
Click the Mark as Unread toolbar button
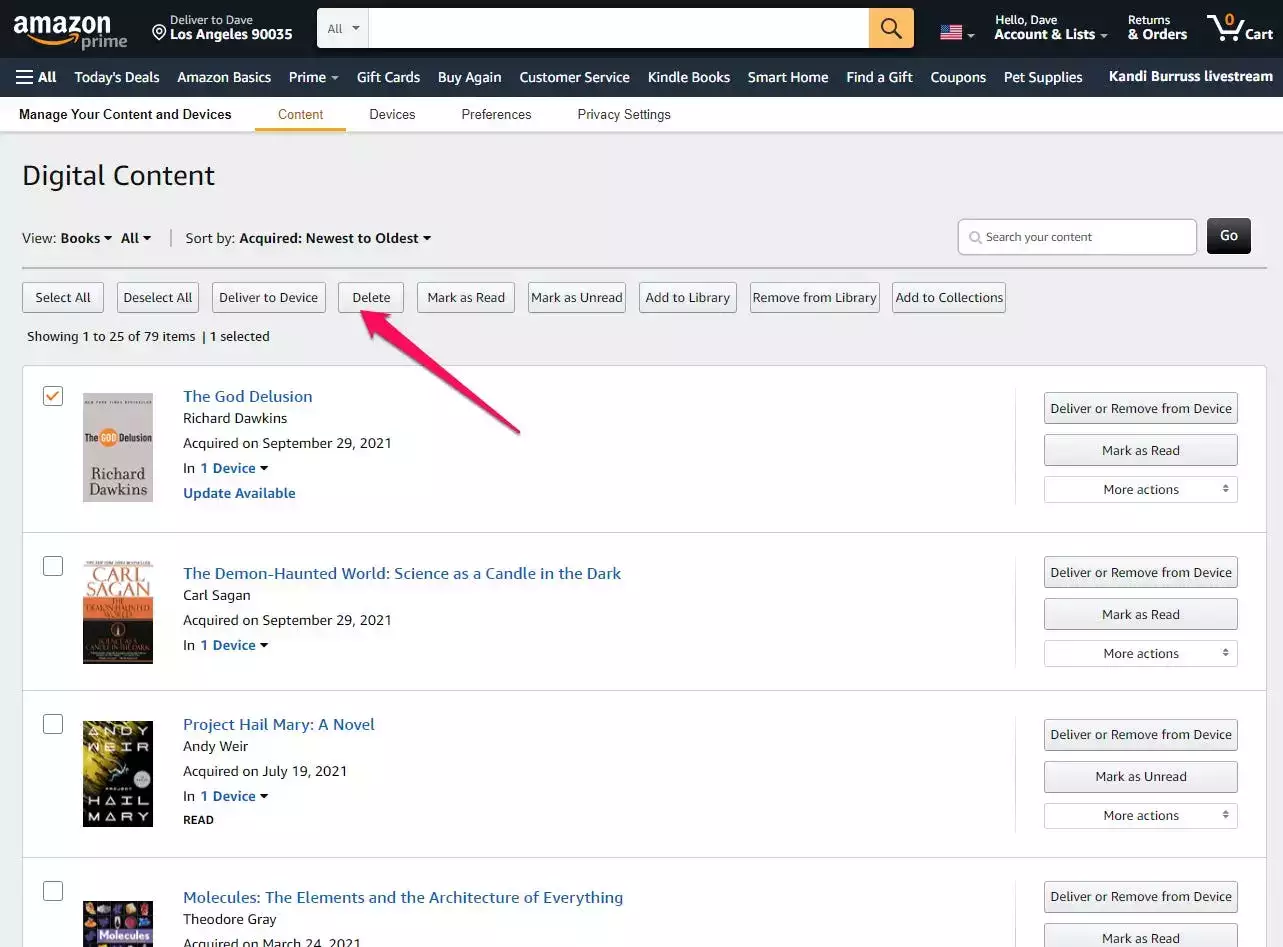[x=577, y=297]
